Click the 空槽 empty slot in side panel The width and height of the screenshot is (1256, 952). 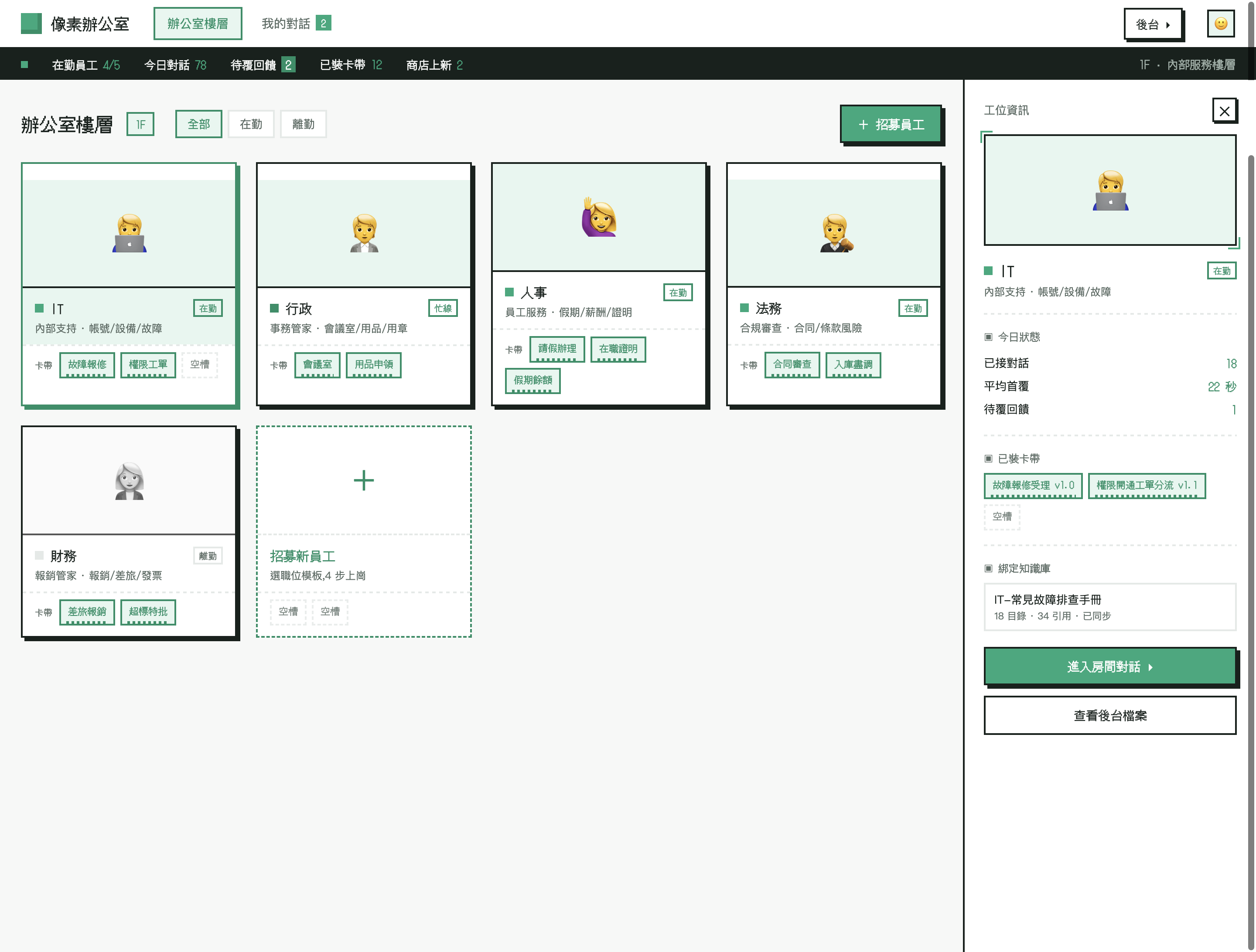(x=1002, y=517)
